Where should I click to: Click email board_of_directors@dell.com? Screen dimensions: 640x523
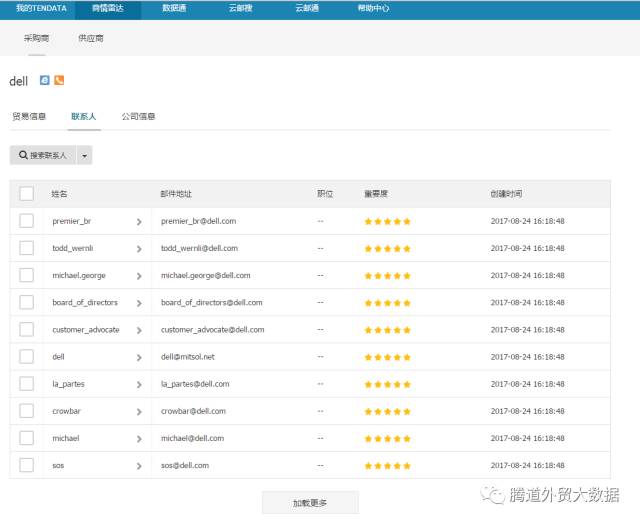[x=211, y=302]
